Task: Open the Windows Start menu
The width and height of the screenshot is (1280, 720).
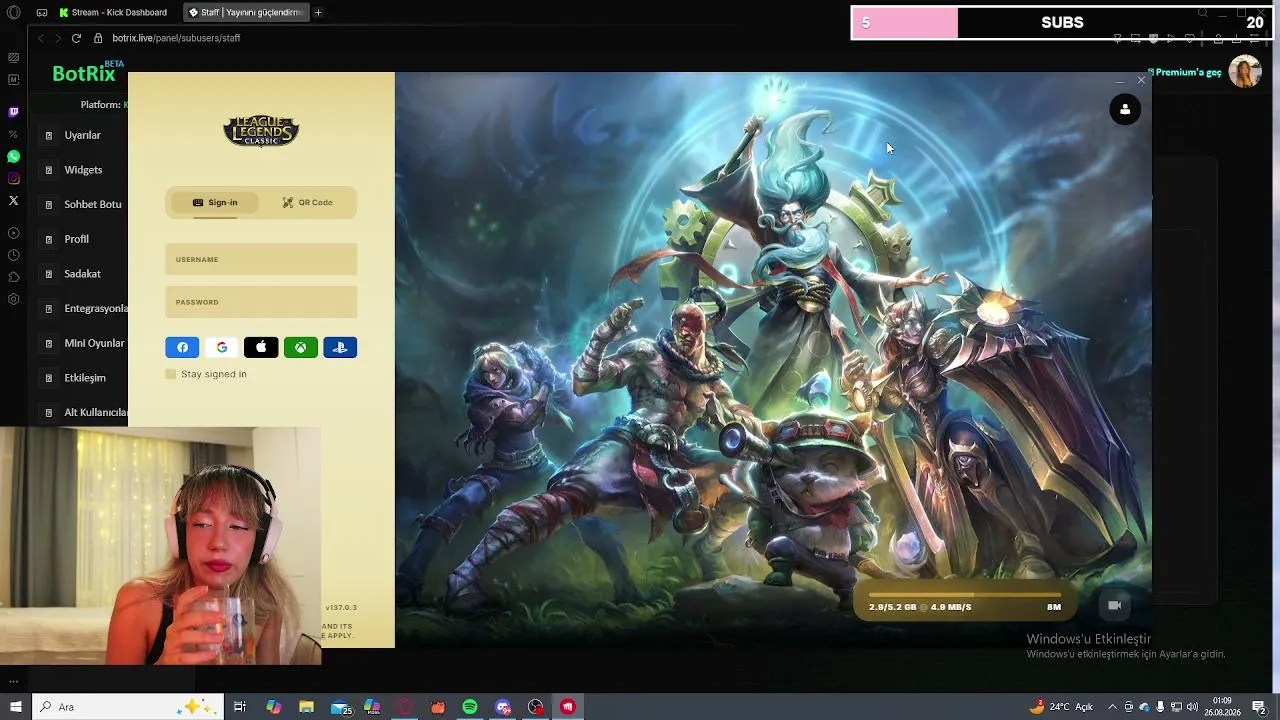Action: (15, 707)
